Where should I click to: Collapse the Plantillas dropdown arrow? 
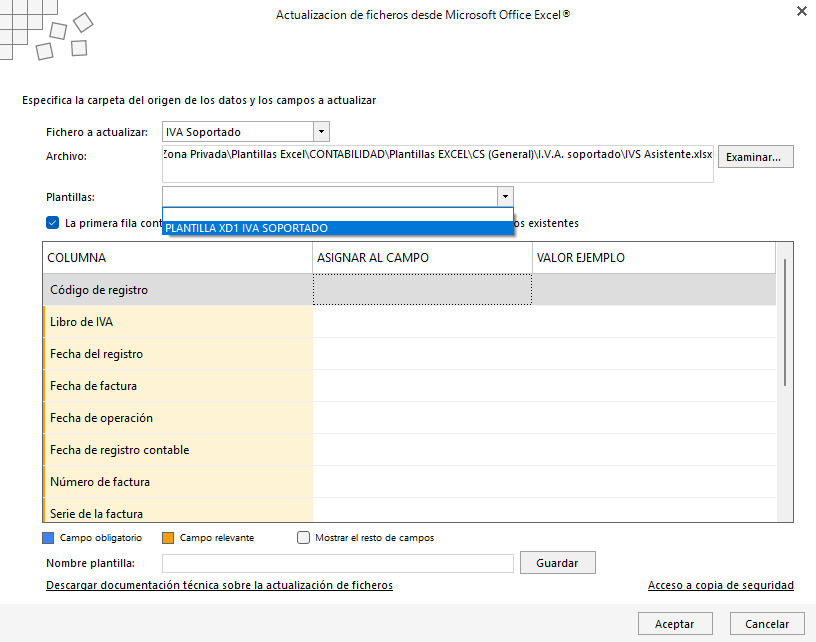[x=505, y=197]
